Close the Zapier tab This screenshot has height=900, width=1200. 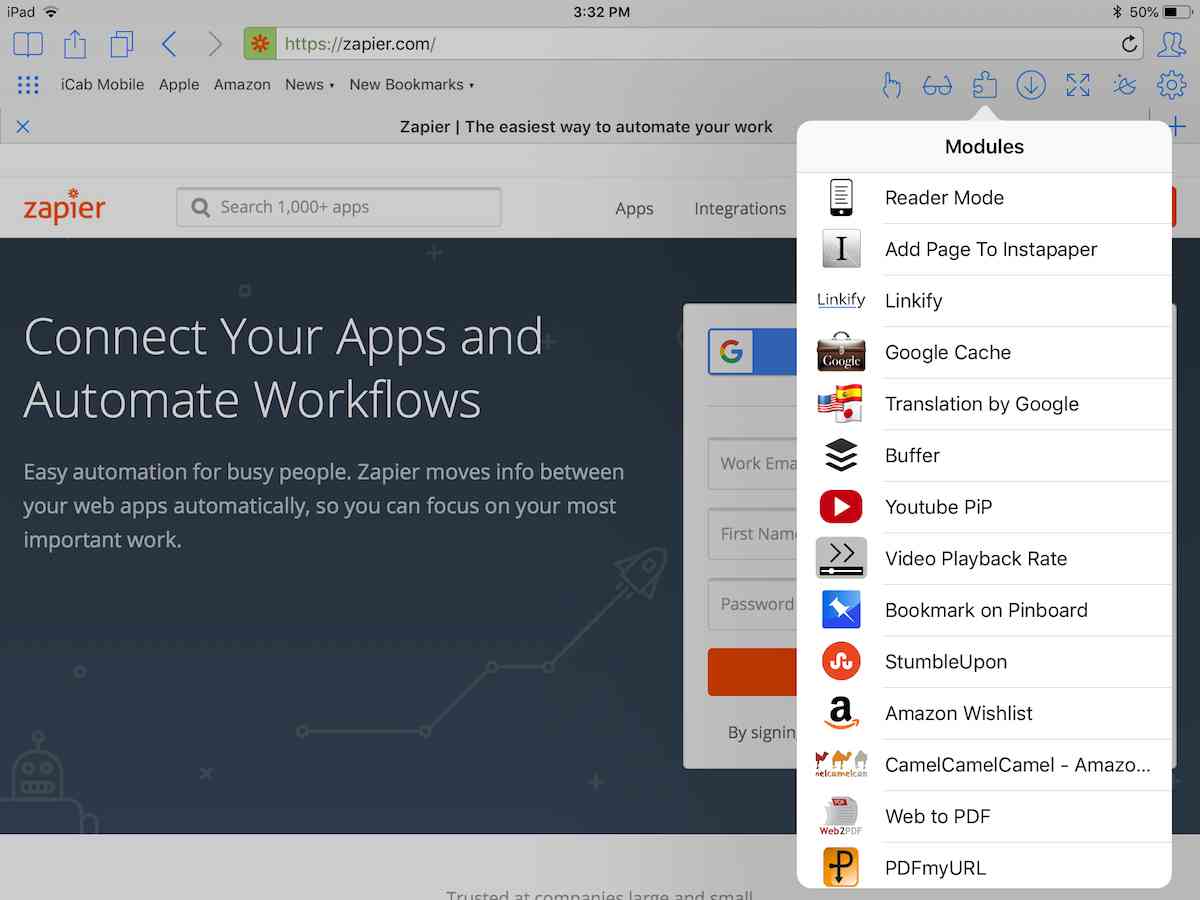(23, 127)
